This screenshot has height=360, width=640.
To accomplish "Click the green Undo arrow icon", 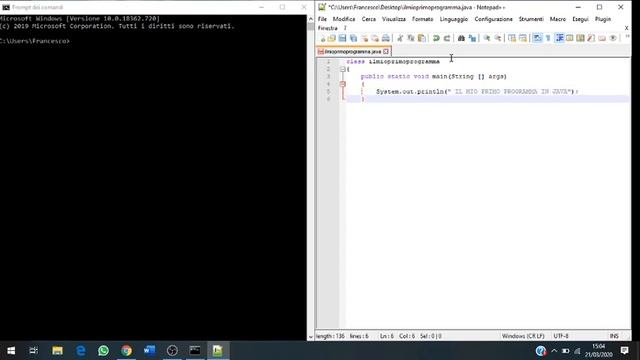I will [x=436, y=38].
